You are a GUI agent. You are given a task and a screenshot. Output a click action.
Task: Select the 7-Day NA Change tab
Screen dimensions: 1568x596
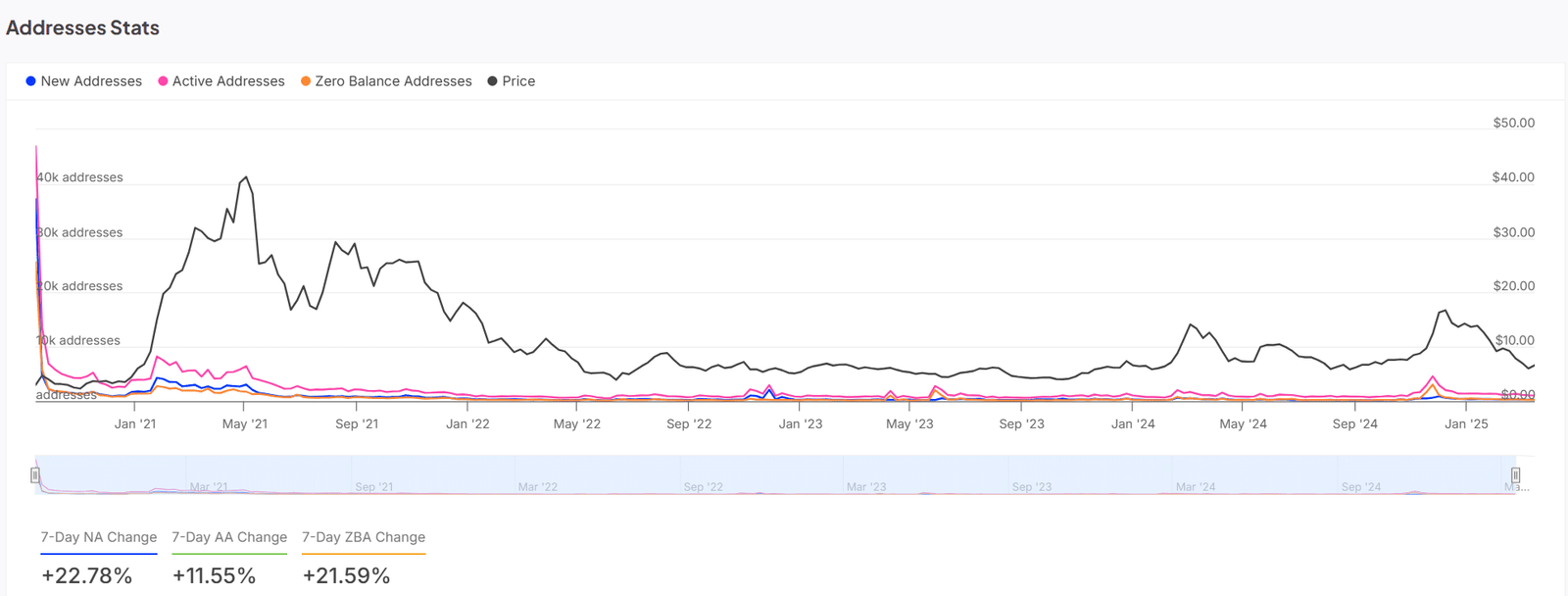coord(99,537)
